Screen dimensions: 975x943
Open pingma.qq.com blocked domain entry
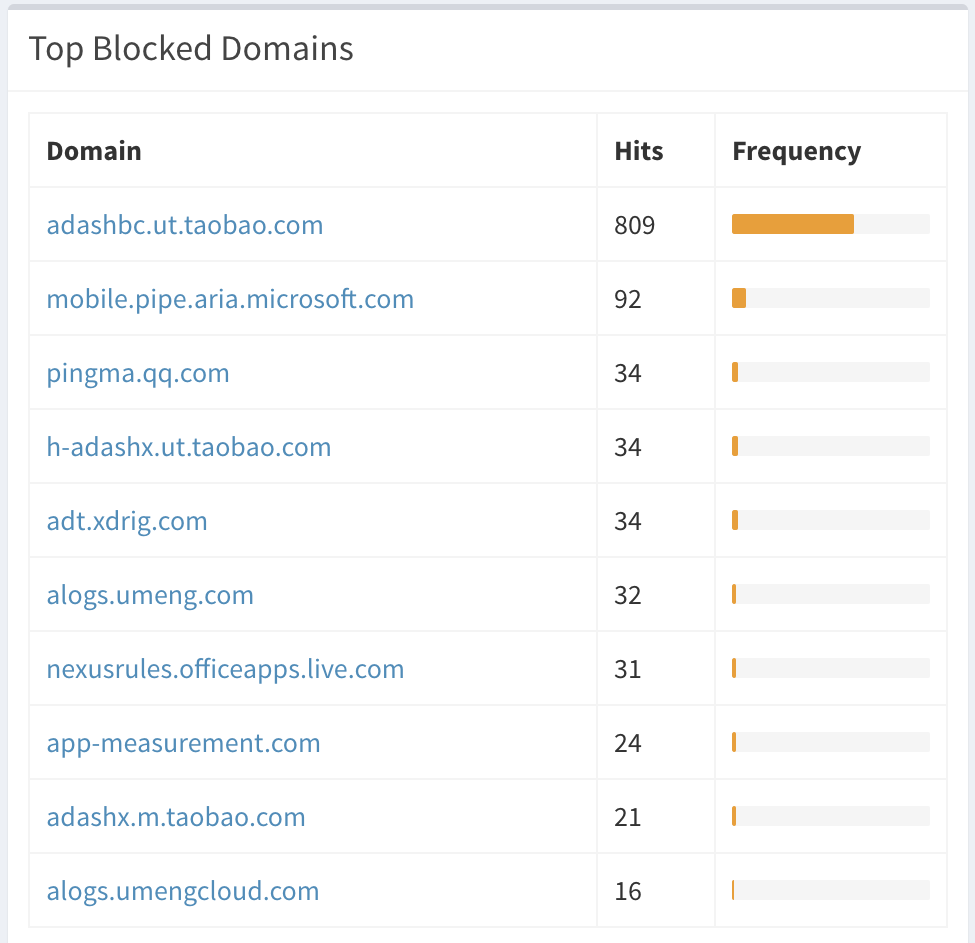[x=138, y=373]
